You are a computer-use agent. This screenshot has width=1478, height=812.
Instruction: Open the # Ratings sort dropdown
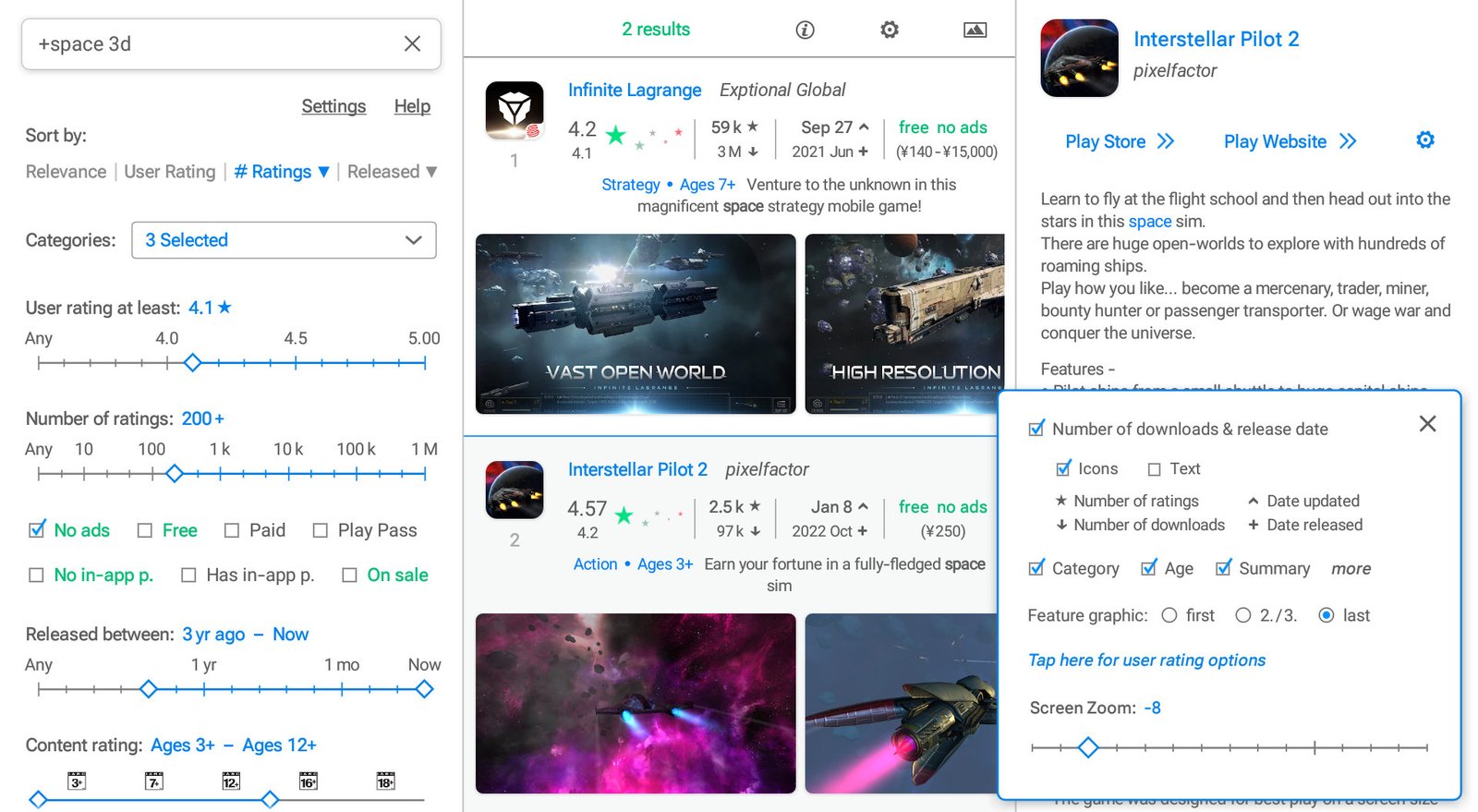[282, 172]
